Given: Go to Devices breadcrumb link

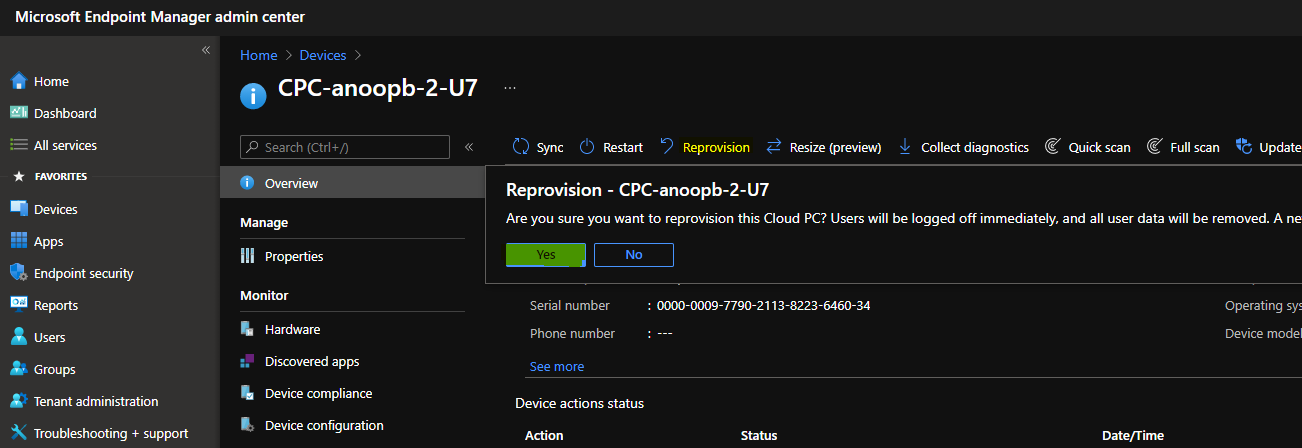Looking at the screenshot, I should [323, 55].
